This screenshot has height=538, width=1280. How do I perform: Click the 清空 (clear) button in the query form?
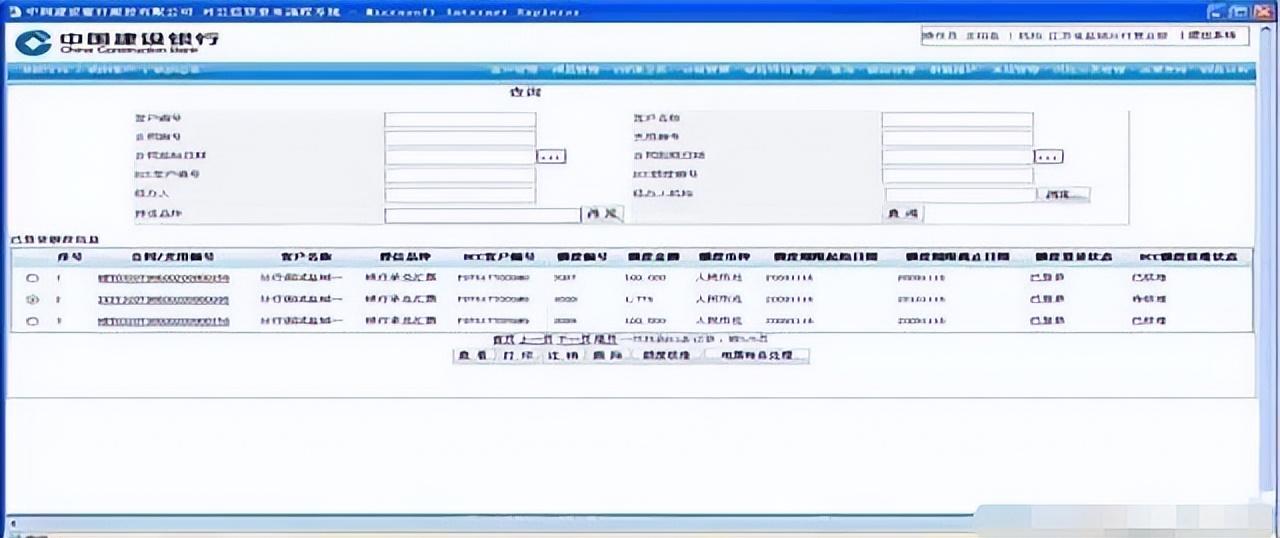(603, 215)
